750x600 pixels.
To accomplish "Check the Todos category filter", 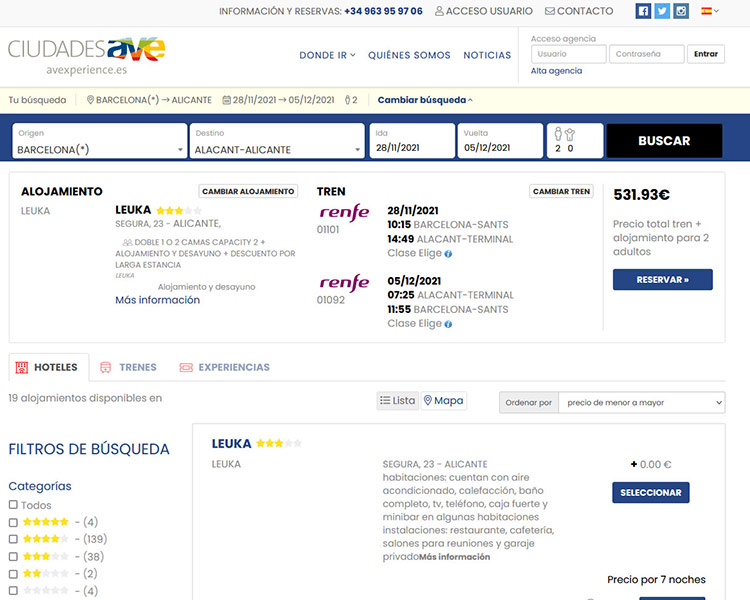I will pyautogui.click(x=13, y=505).
